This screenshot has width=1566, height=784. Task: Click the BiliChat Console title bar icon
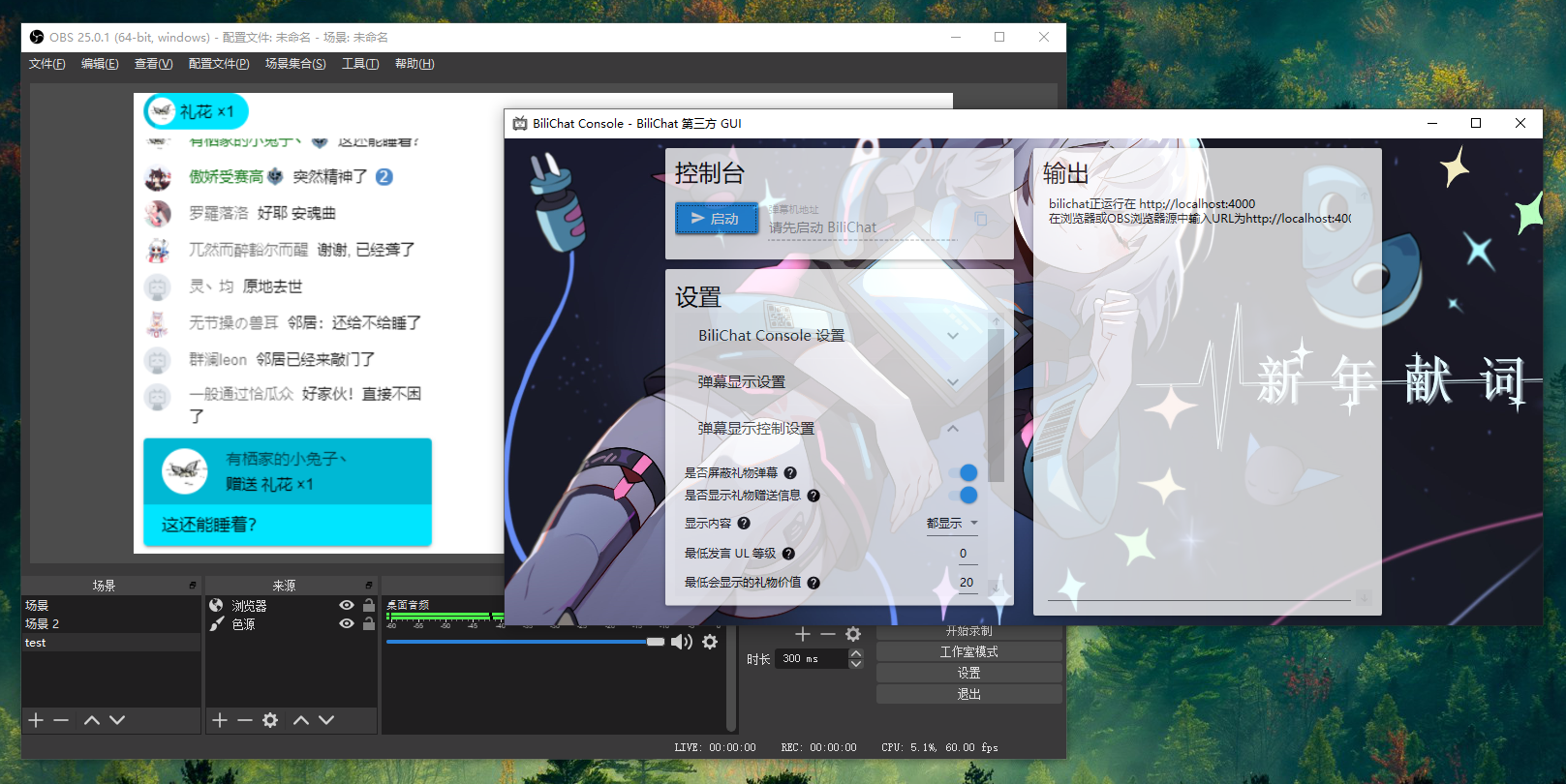point(520,123)
